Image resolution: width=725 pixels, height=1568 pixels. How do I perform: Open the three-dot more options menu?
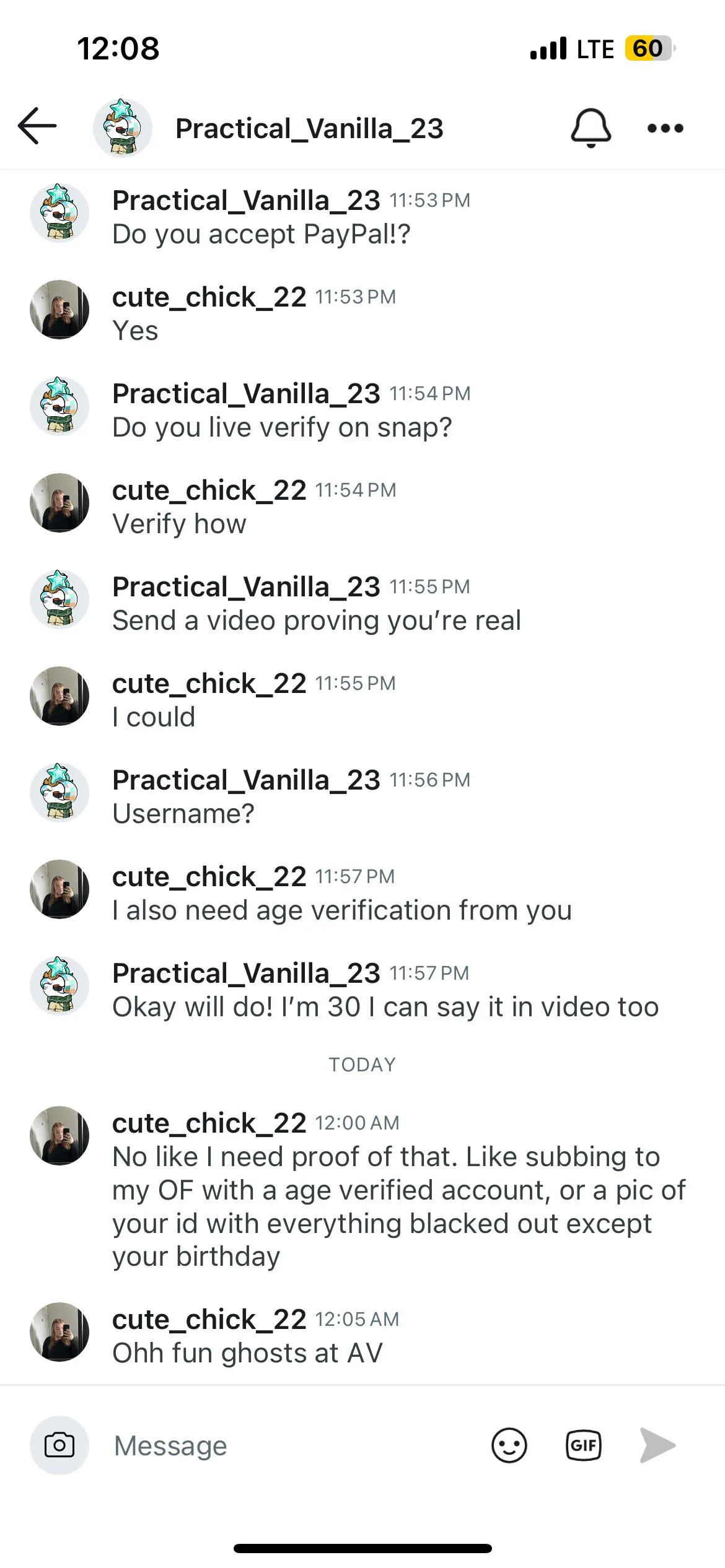tap(665, 128)
